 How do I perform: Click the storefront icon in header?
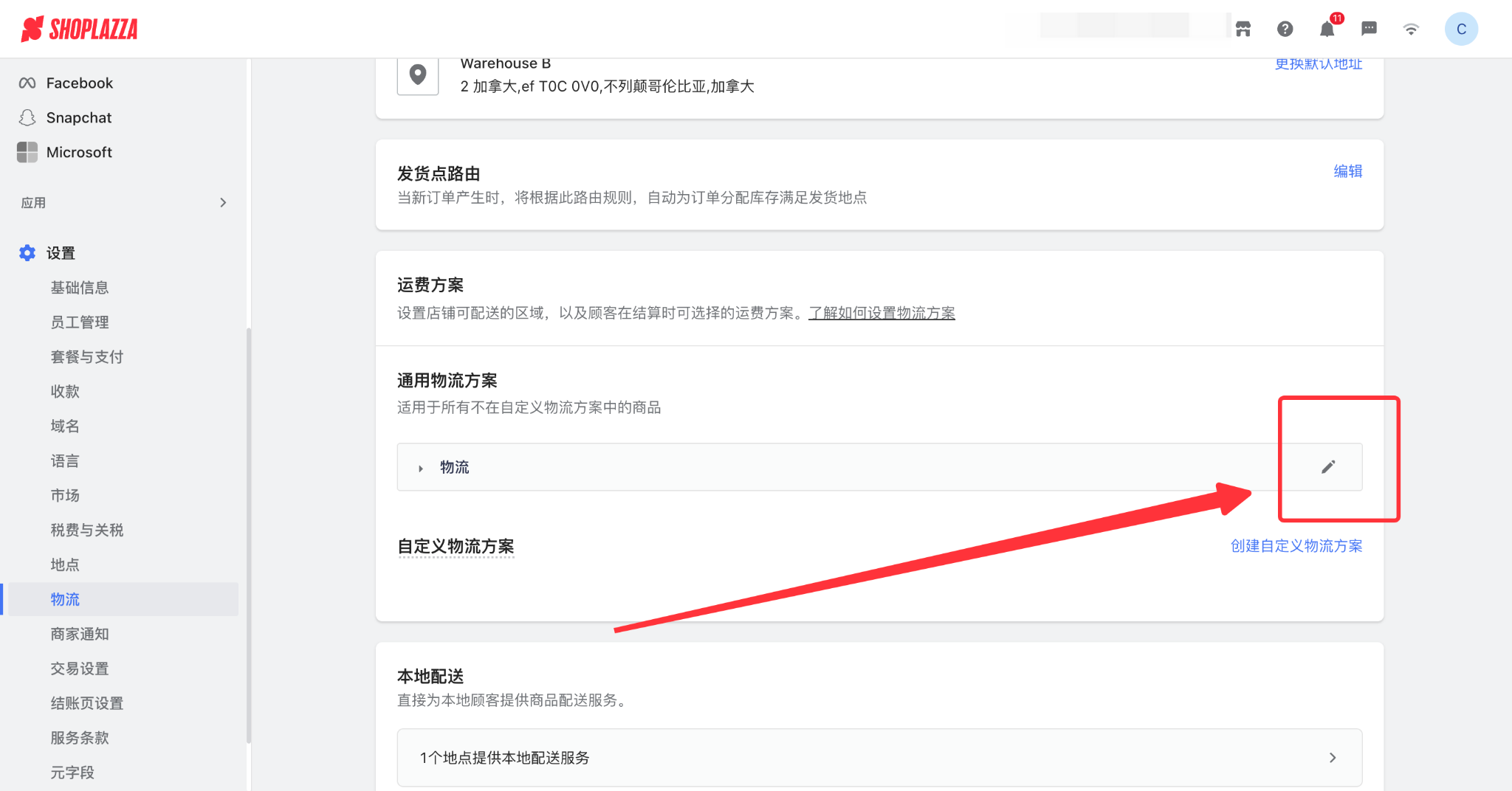click(1243, 29)
